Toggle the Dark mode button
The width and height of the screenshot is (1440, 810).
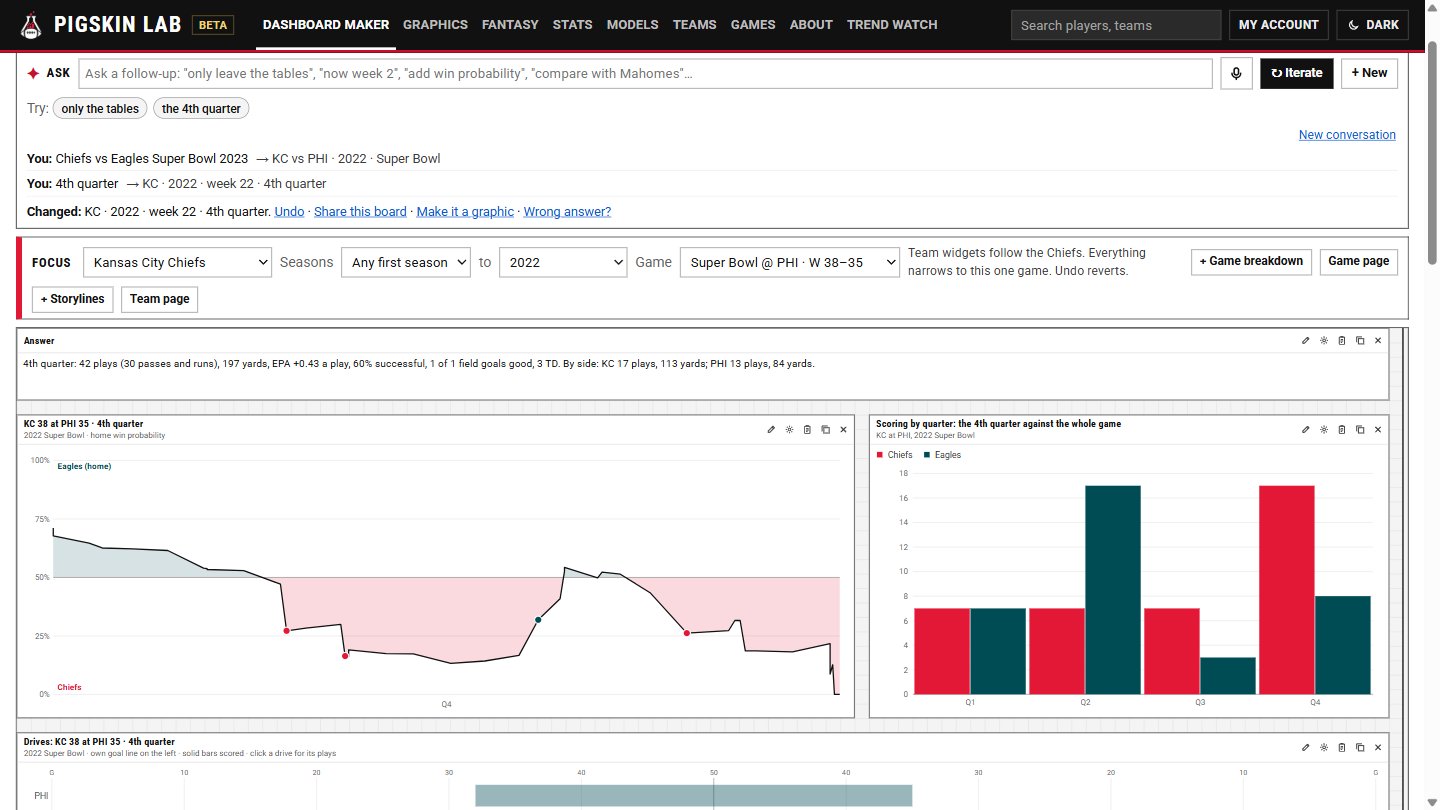coord(1372,25)
